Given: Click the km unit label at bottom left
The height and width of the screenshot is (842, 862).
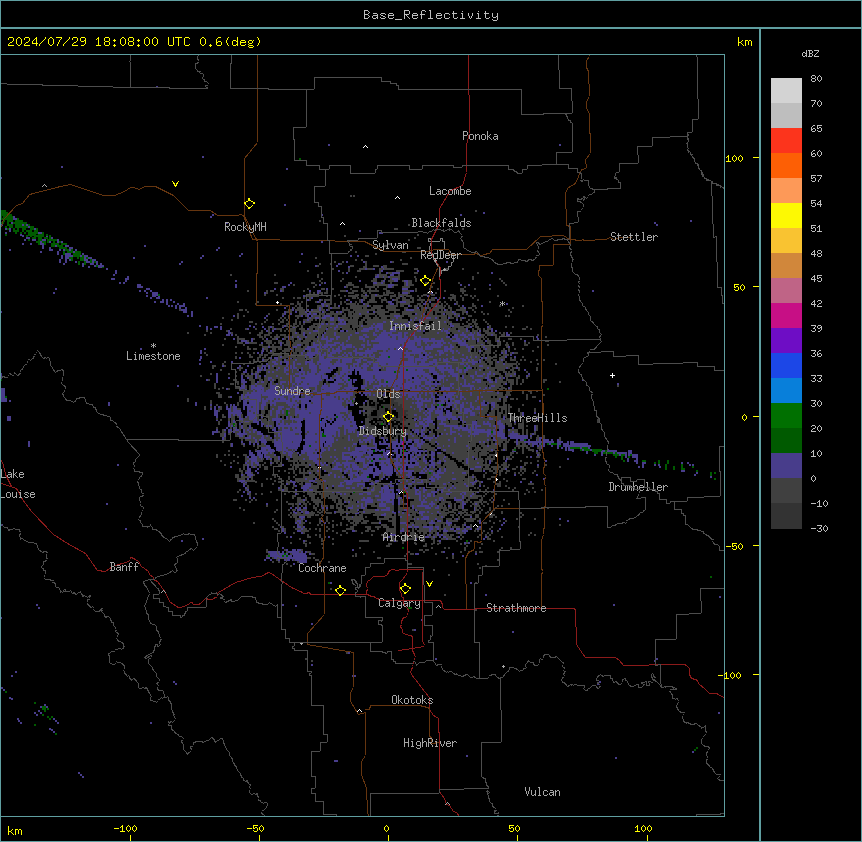Looking at the screenshot, I should pos(15,831).
